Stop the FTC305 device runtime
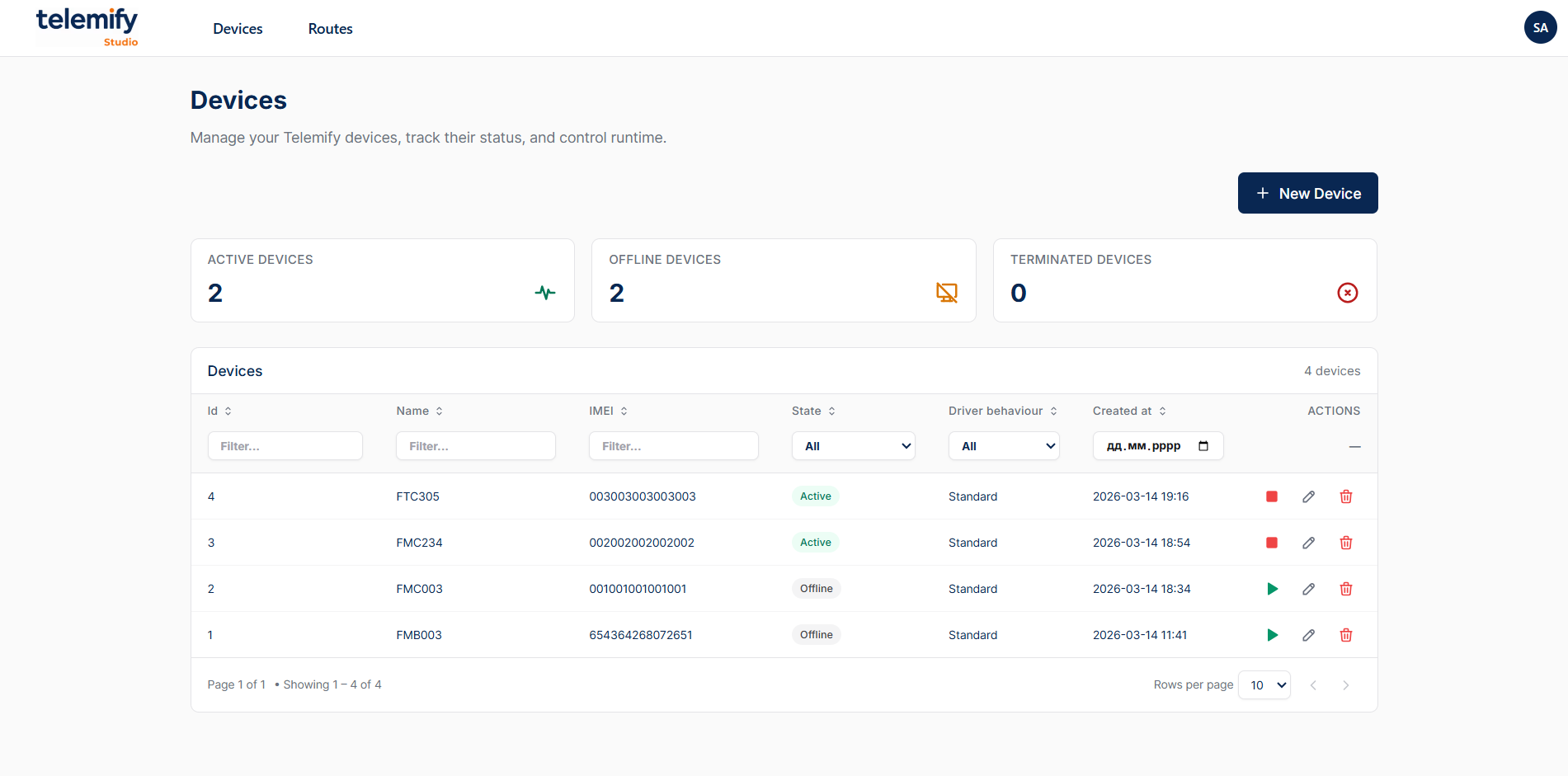Viewport: 1568px width, 776px height. coord(1271,496)
